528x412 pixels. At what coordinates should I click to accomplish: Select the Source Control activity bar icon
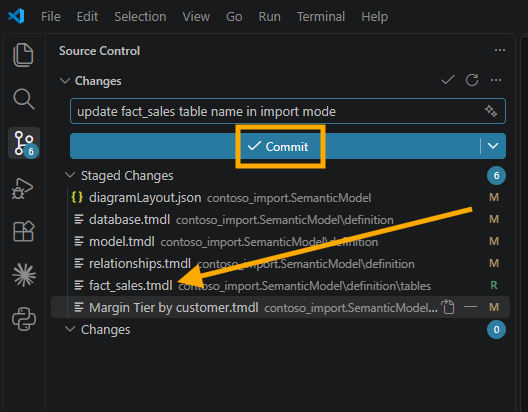pos(24,143)
